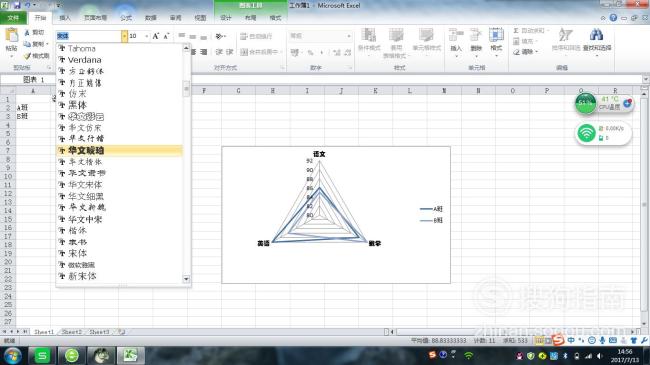Select the radar chart title 语文
Screen dimensions: 650x365
pyautogui.click(x=319, y=154)
